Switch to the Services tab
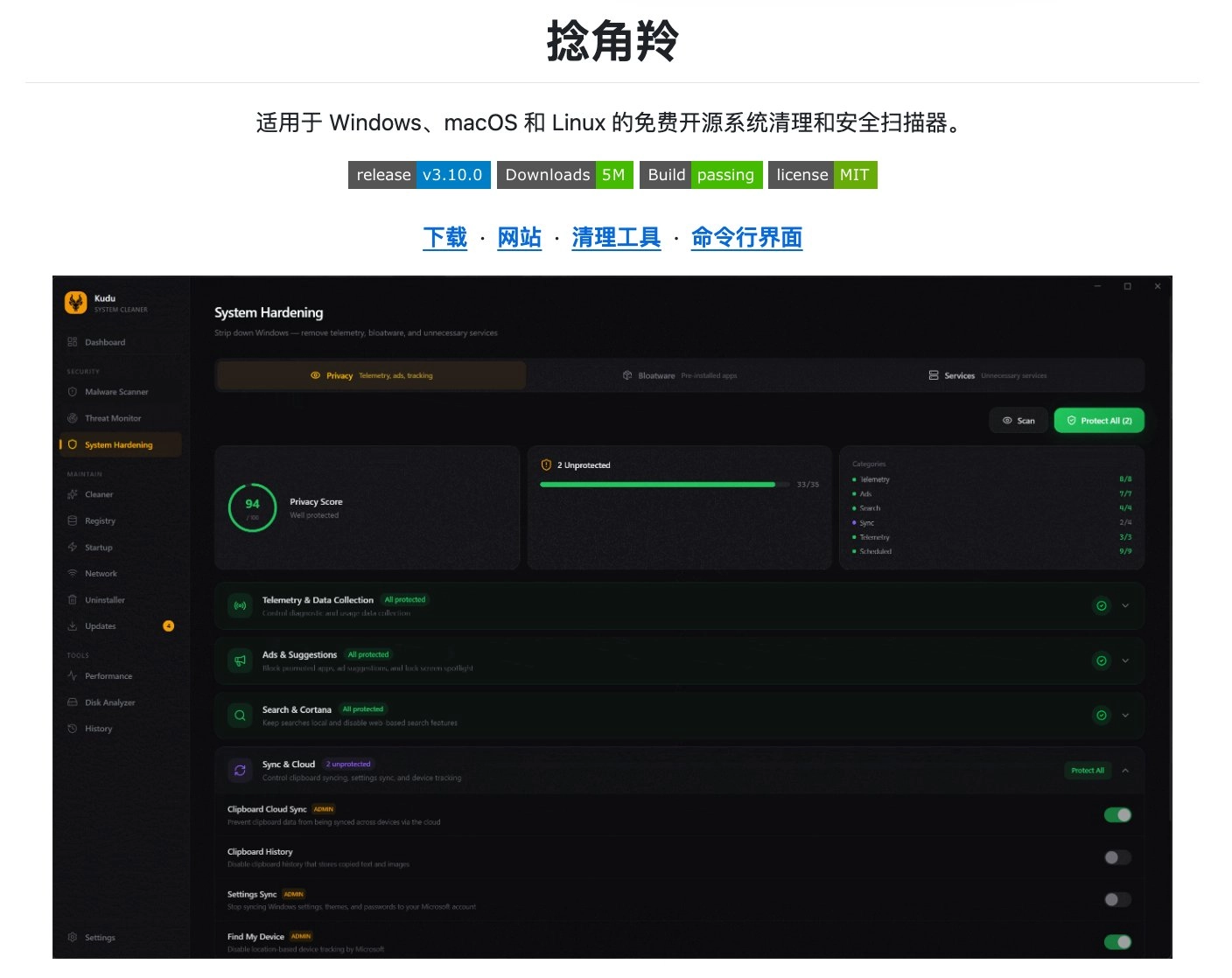 click(988, 375)
